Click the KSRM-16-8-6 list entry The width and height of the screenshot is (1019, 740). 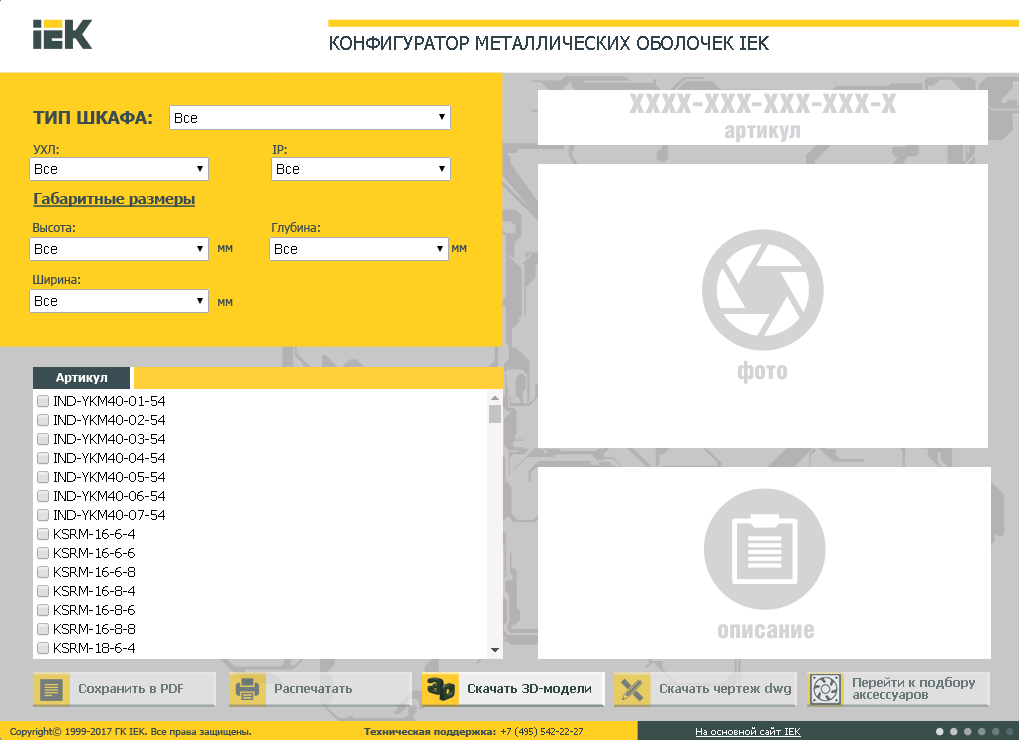pyautogui.click(x=94, y=610)
